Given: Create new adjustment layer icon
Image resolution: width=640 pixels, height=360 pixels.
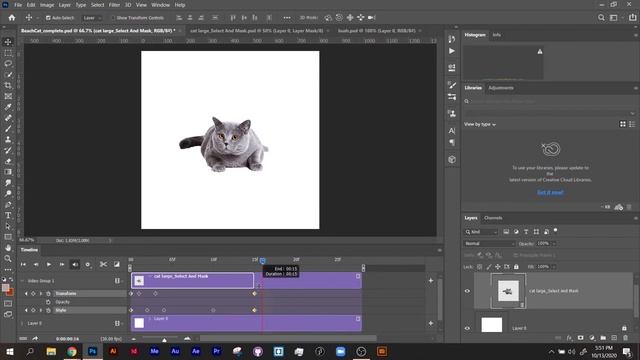Looking at the screenshot, I should [x=592, y=338].
